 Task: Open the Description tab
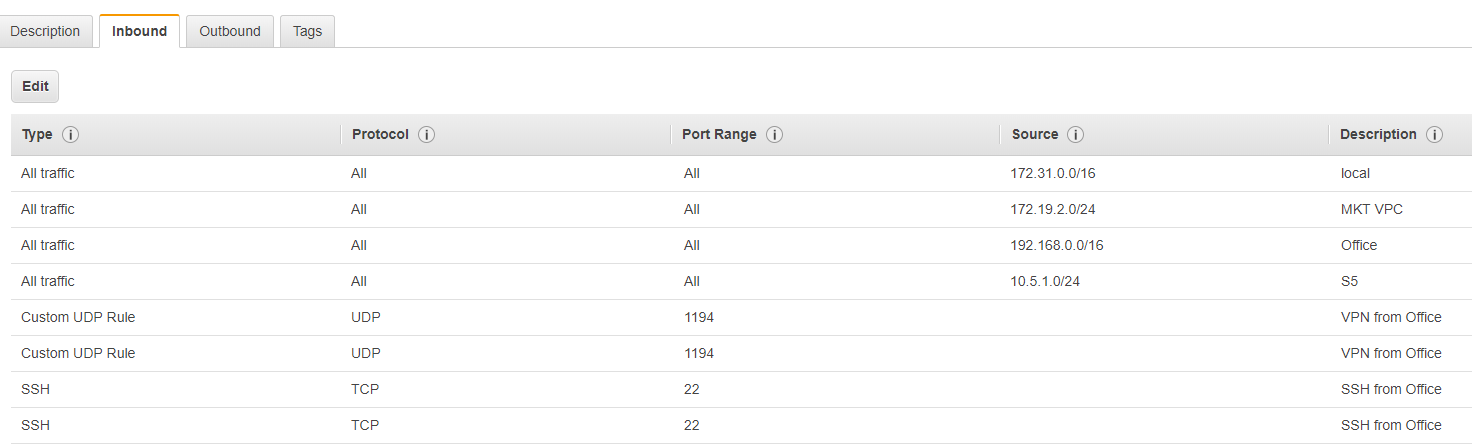[45, 31]
